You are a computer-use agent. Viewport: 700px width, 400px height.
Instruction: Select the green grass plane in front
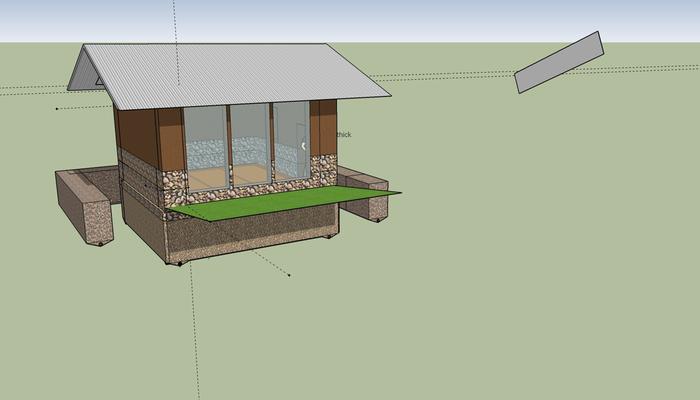point(280,202)
